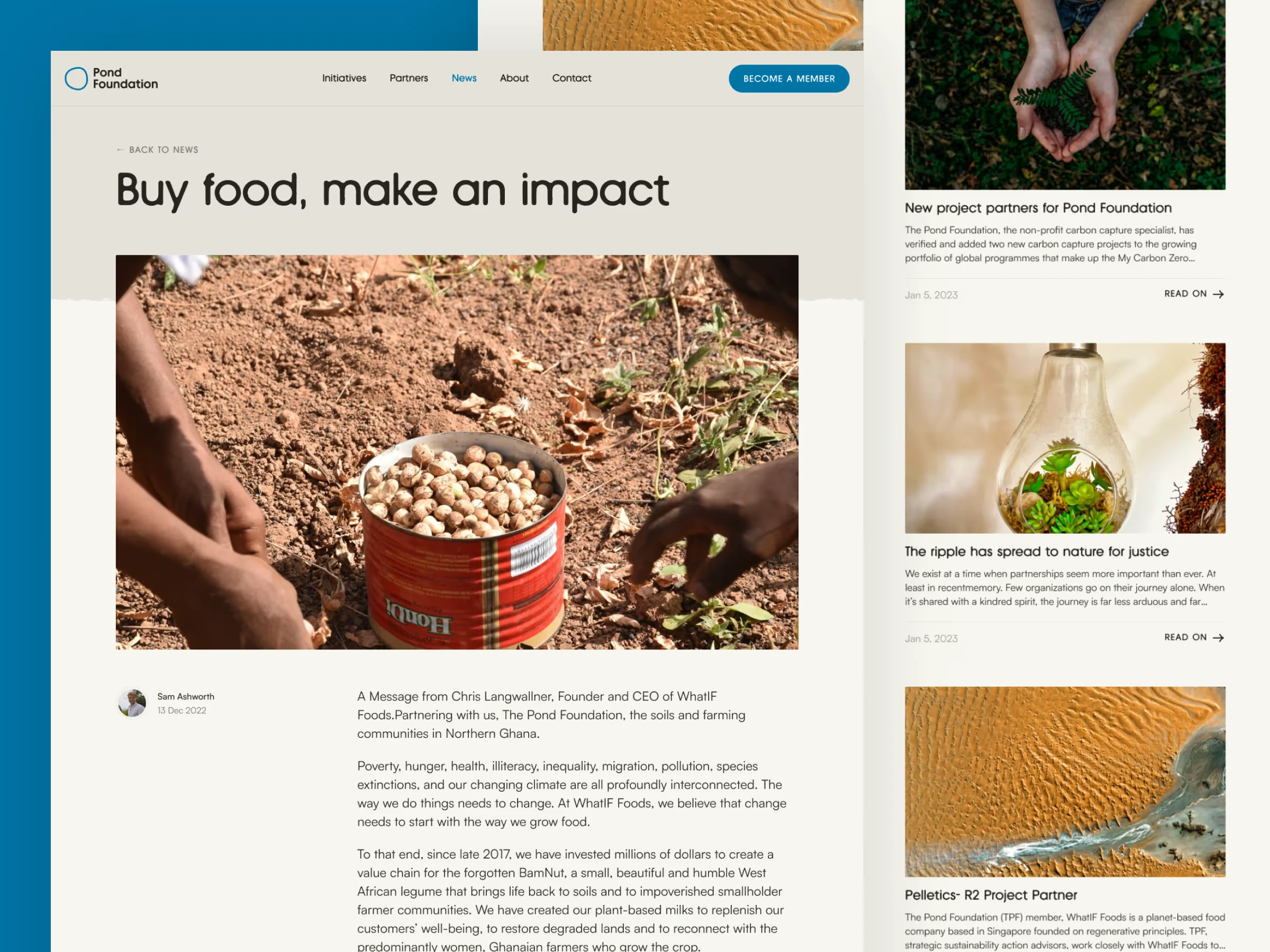Open the lightbulb terrarium thumbnail

pyautogui.click(x=1065, y=438)
